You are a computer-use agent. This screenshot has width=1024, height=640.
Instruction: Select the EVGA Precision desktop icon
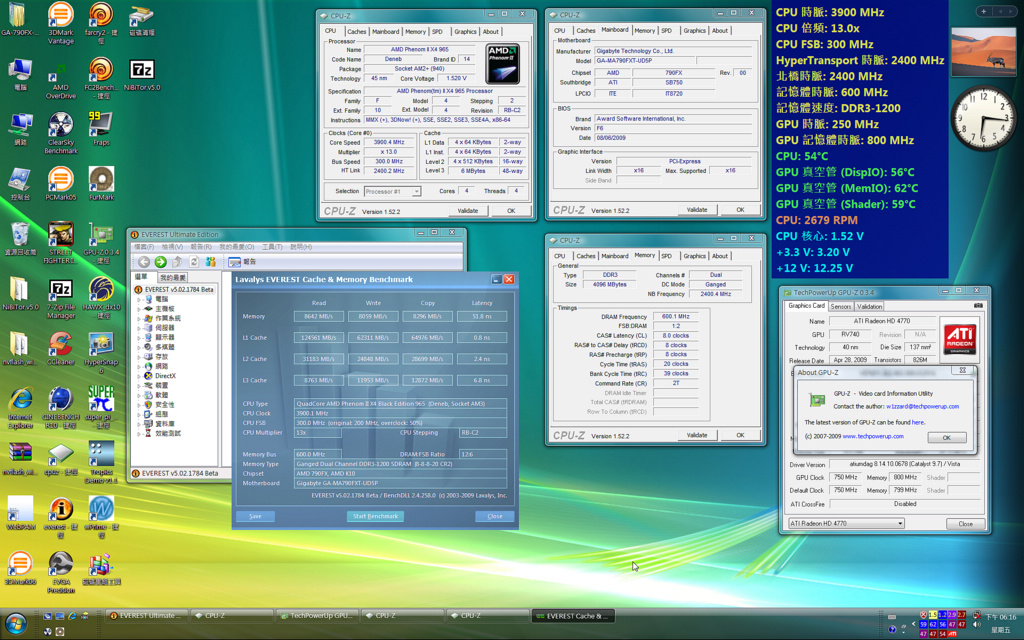point(61,573)
